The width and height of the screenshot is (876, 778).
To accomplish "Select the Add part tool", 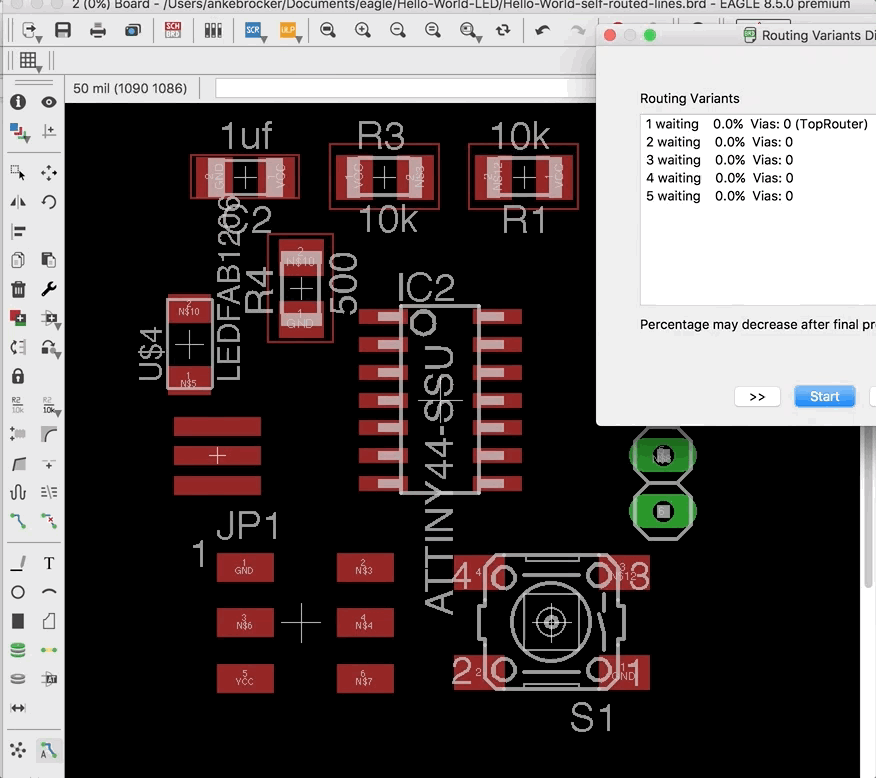I will click(18, 318).
